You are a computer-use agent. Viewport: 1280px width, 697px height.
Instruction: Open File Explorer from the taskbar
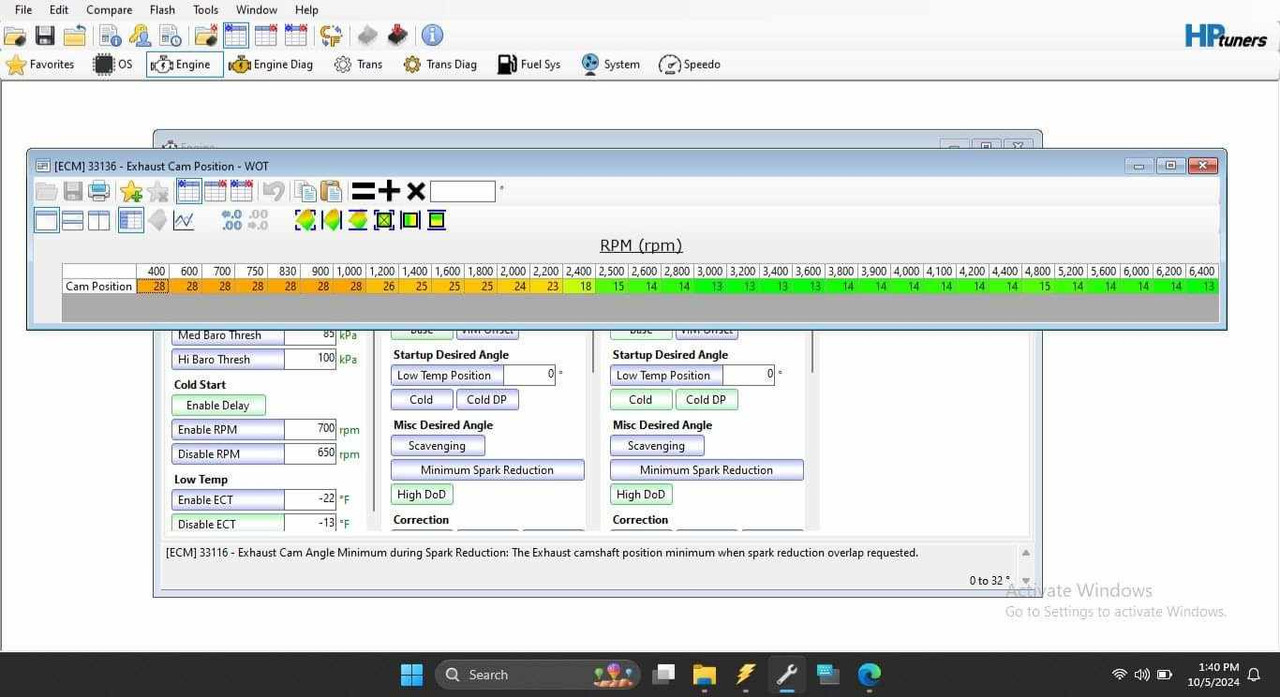click(704, 674)
